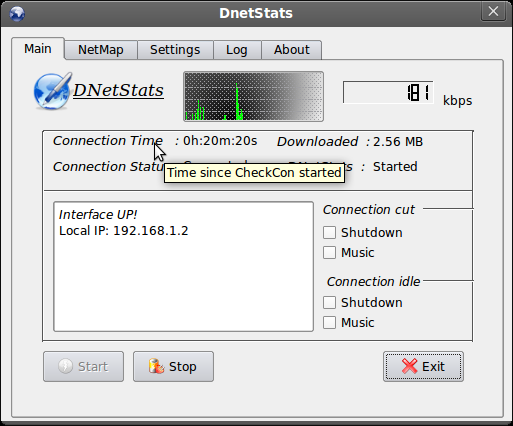Click the battery icon on Stop button
Screen dimensions: 513x426
[156, 366]
